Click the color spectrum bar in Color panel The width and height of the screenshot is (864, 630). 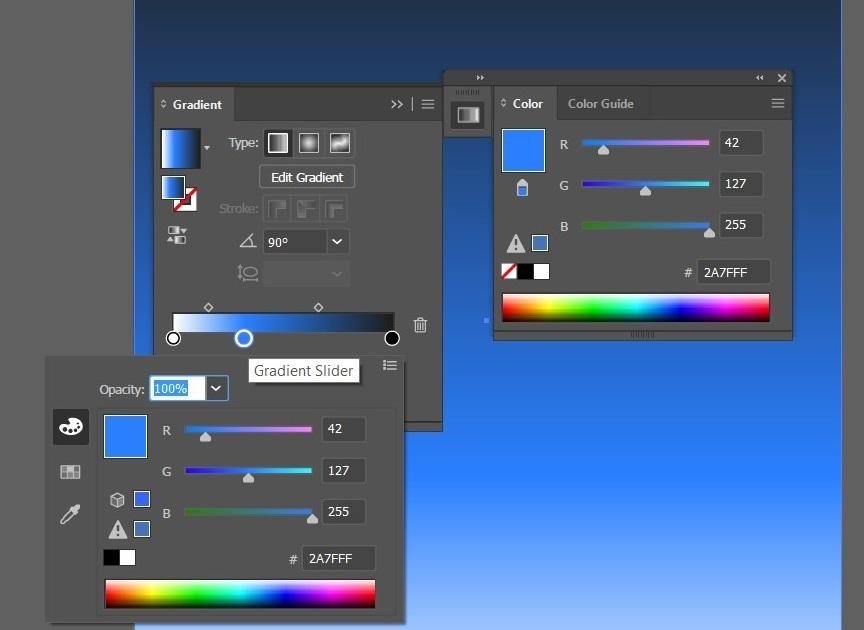click(635, 307)
